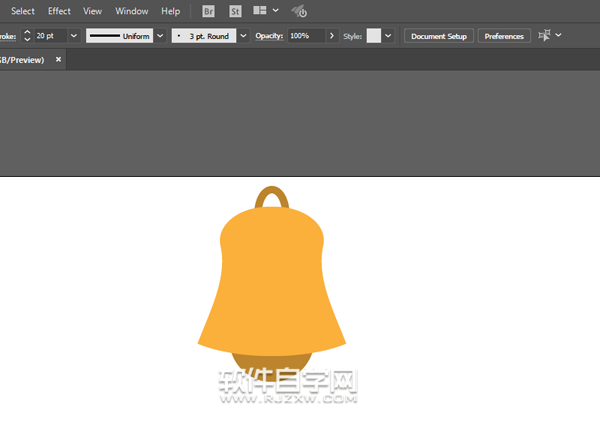This screenshot has height=425, width=600.
Task: Open the View menu
Action: click(x=93, y=11)
